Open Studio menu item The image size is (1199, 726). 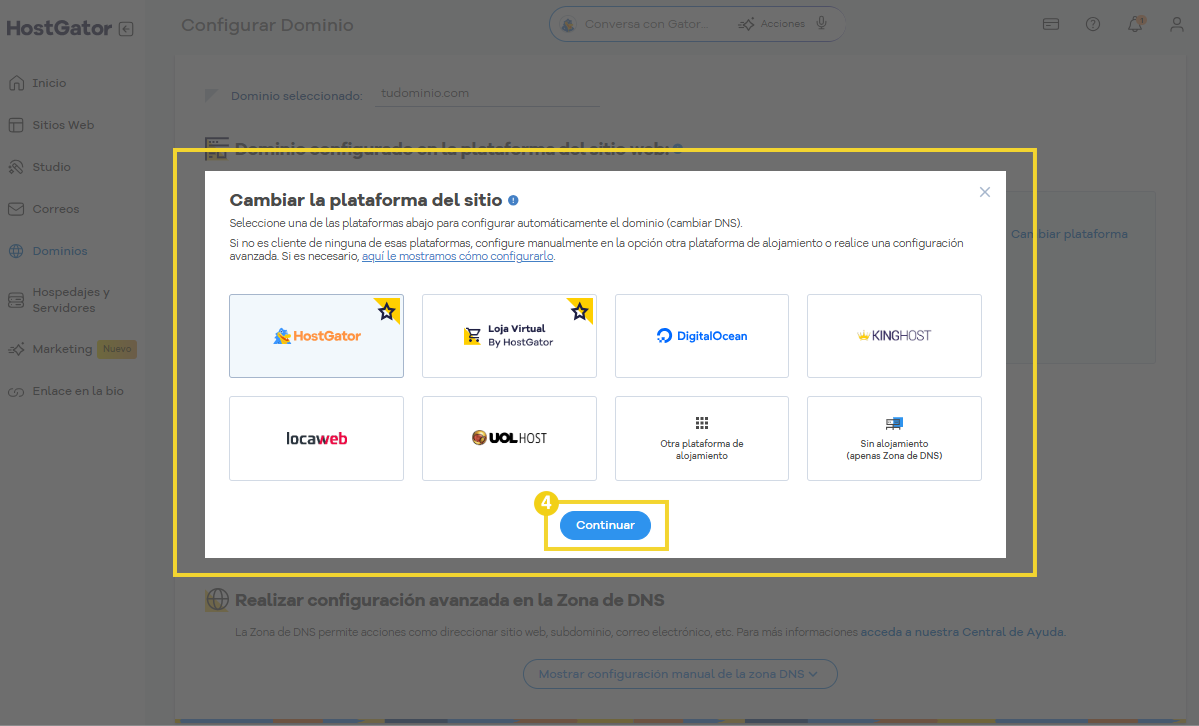pos(51,167)
